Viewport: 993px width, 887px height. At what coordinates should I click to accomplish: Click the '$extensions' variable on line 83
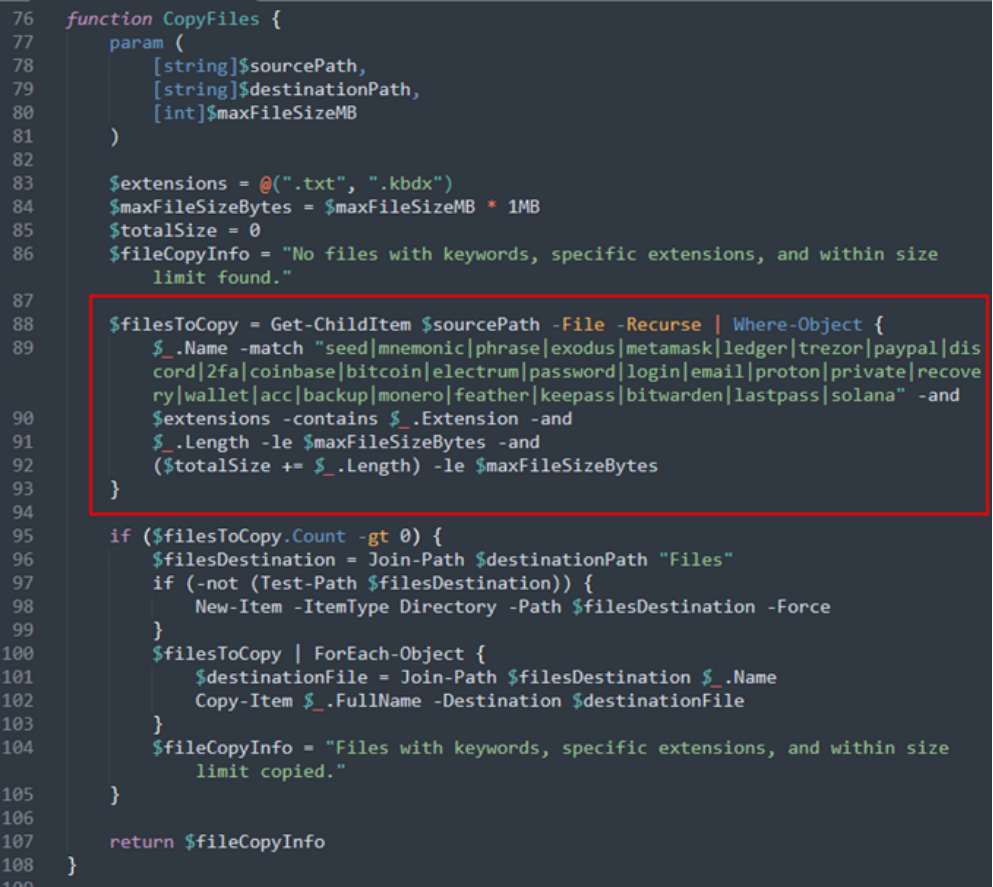coord(168,184)
